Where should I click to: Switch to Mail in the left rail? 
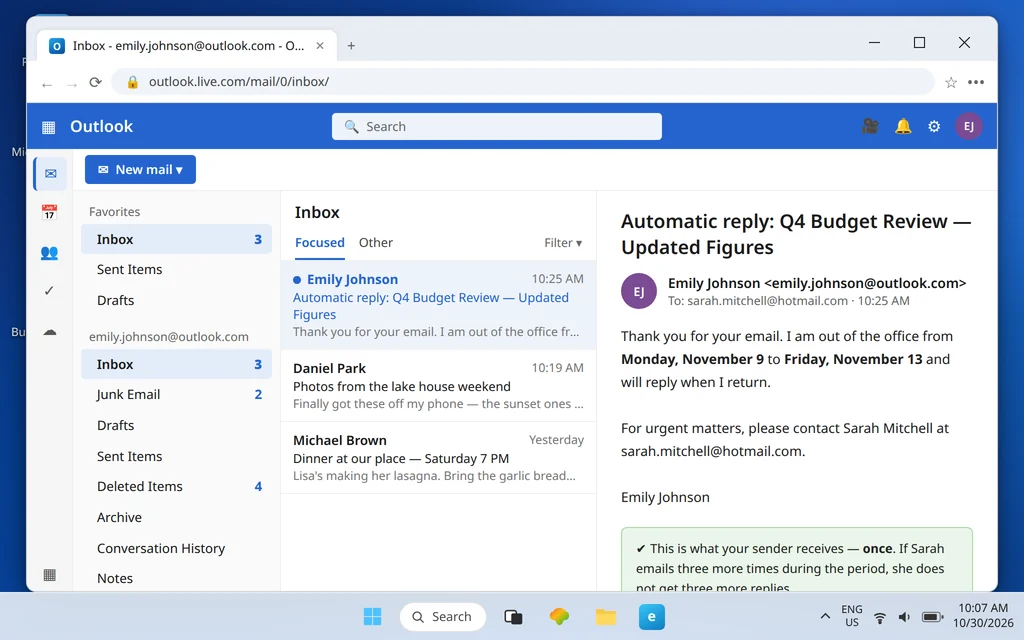(x=50, y=174)
